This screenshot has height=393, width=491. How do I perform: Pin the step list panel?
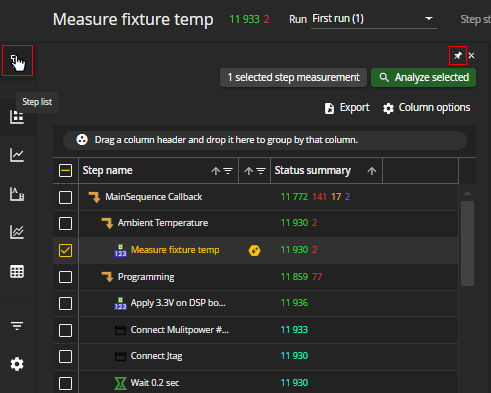pos(458,56)
